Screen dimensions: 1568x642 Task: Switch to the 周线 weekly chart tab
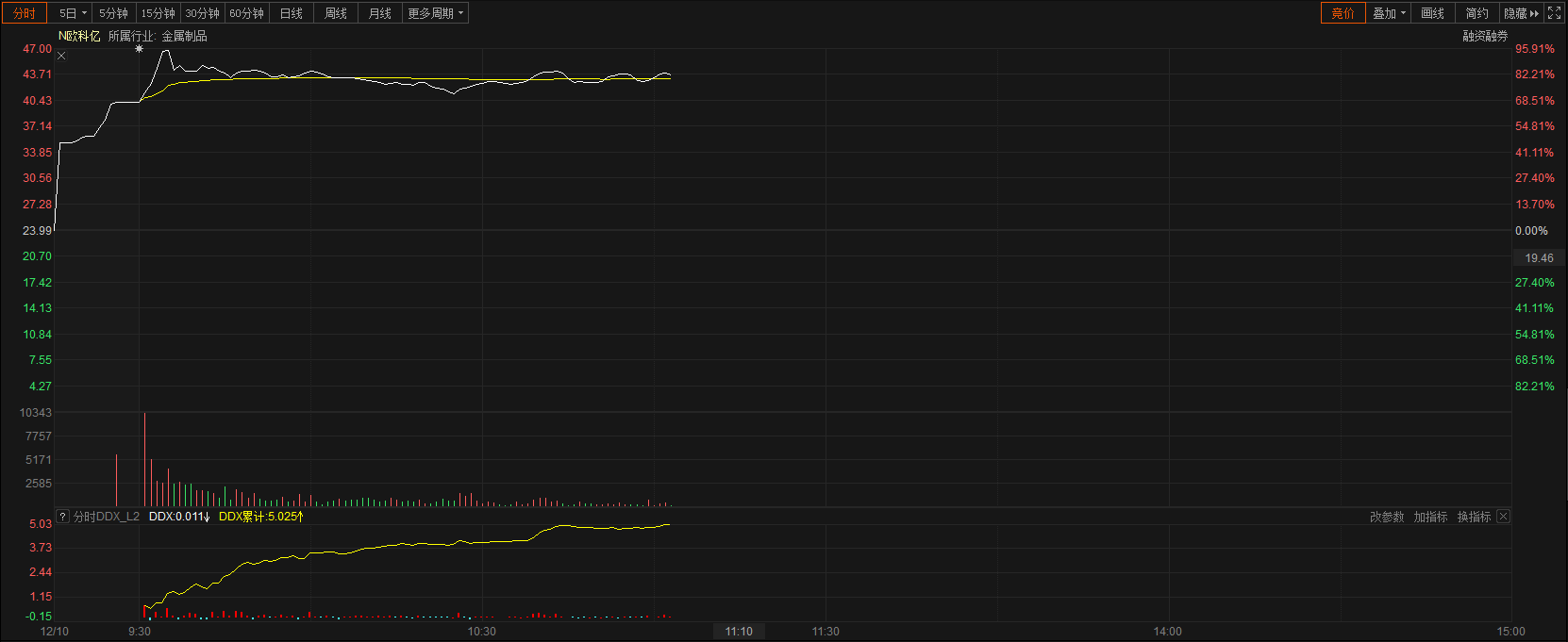[x=336, y=13]
